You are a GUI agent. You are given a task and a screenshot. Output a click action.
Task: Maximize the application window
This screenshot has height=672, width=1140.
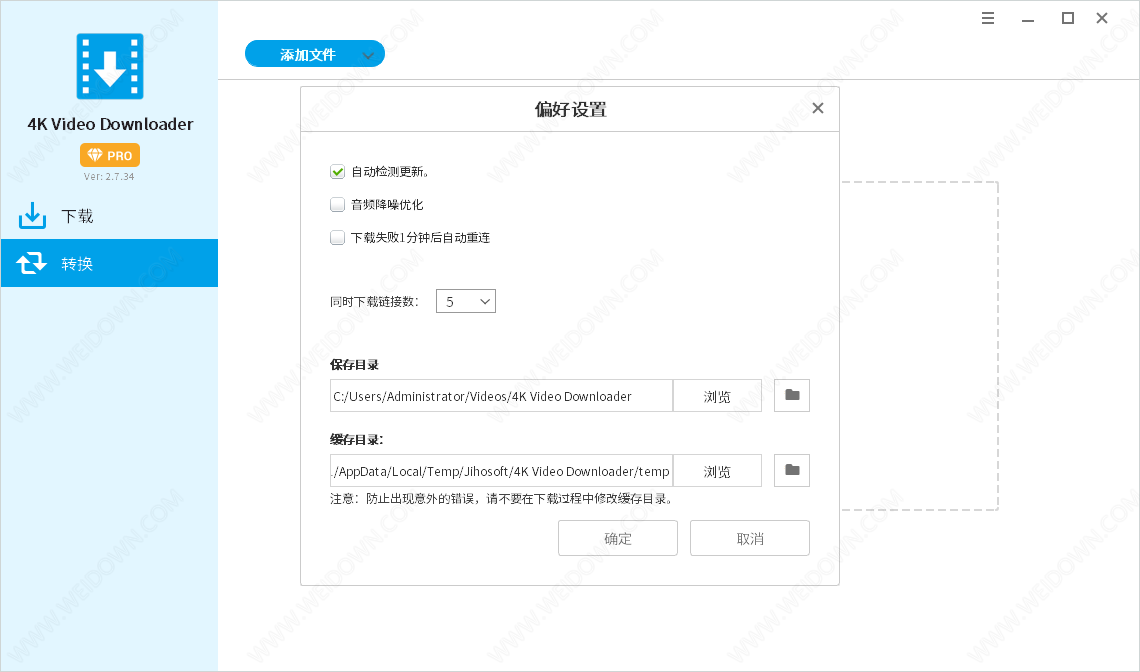click(x=1067, y=18)
